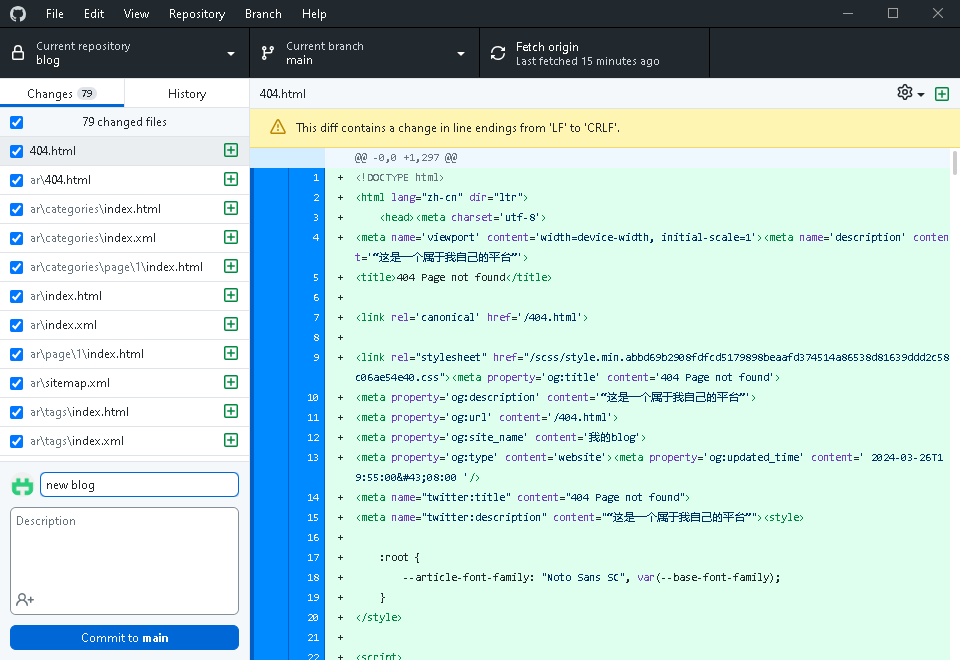Viewport: 960px width, 660px height.
Task: Open the diff settings gear icon
Action: 905,93
